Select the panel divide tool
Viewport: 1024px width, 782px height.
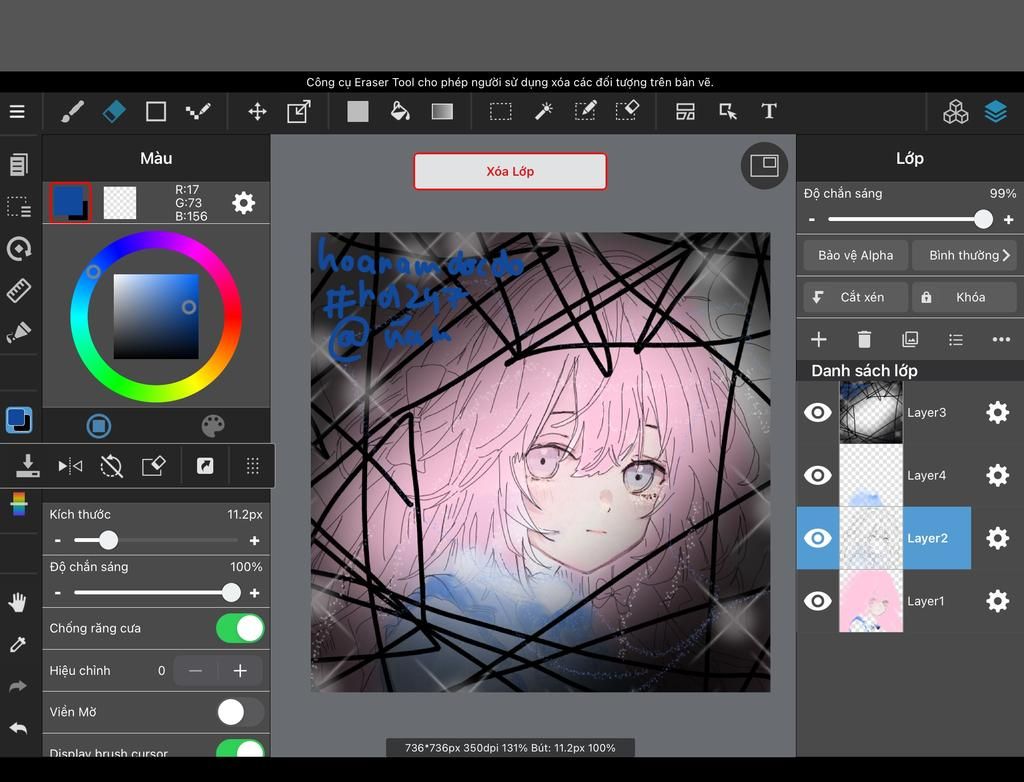click(x=685, y=112)
